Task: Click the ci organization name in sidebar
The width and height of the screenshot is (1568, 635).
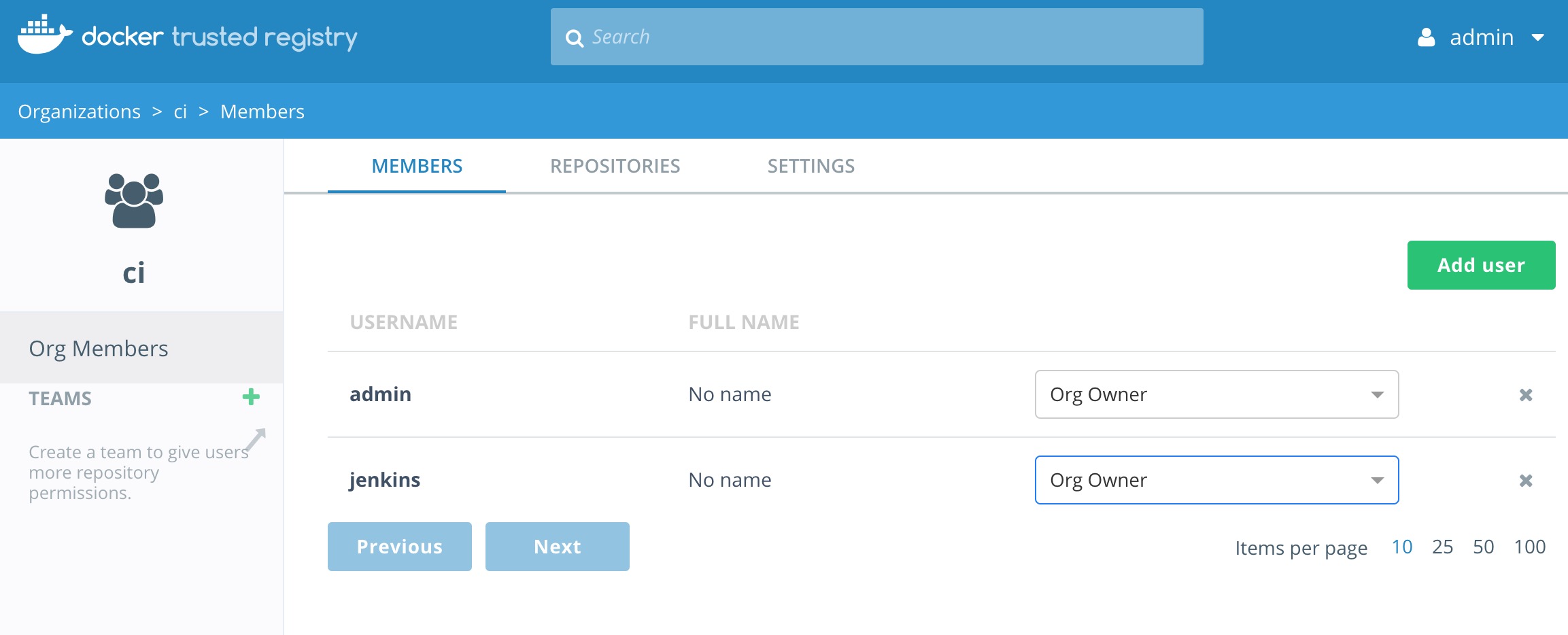Action: tap(134, 273)
